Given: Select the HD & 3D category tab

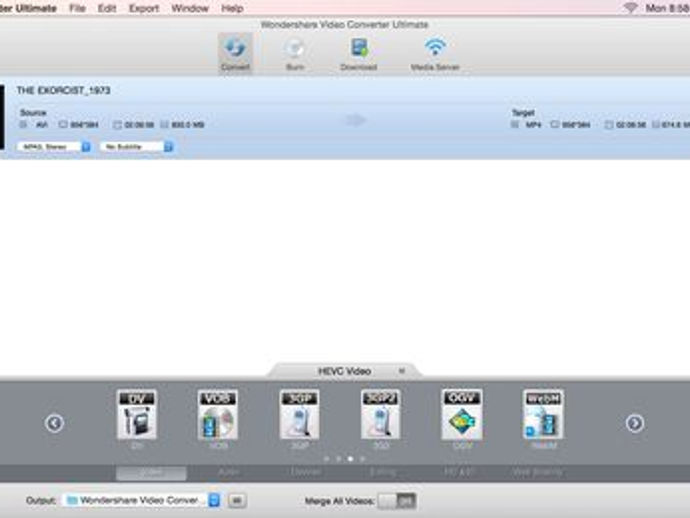Looking at the screenshot, I should 459,473.
